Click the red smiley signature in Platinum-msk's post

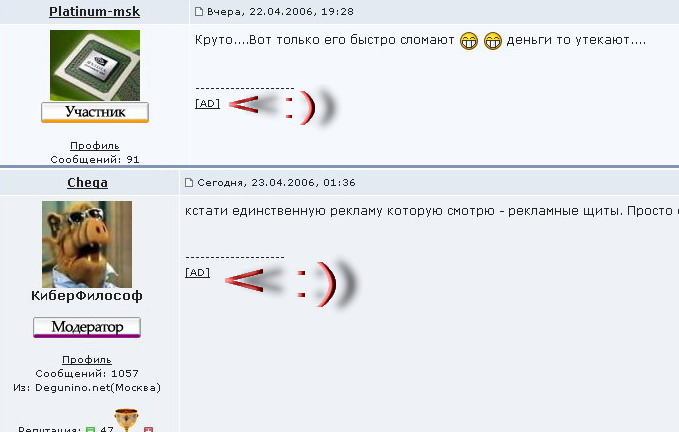tap(282, 107)
